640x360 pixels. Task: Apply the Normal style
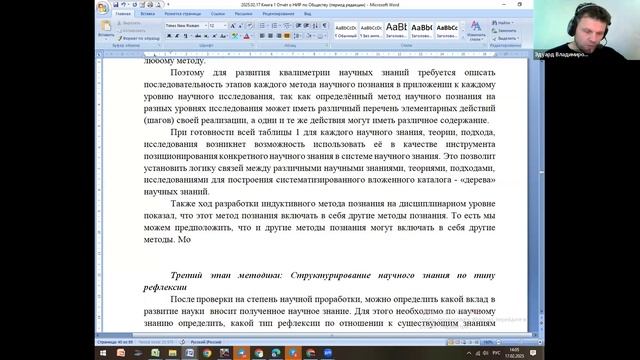[x=346, y=31]
